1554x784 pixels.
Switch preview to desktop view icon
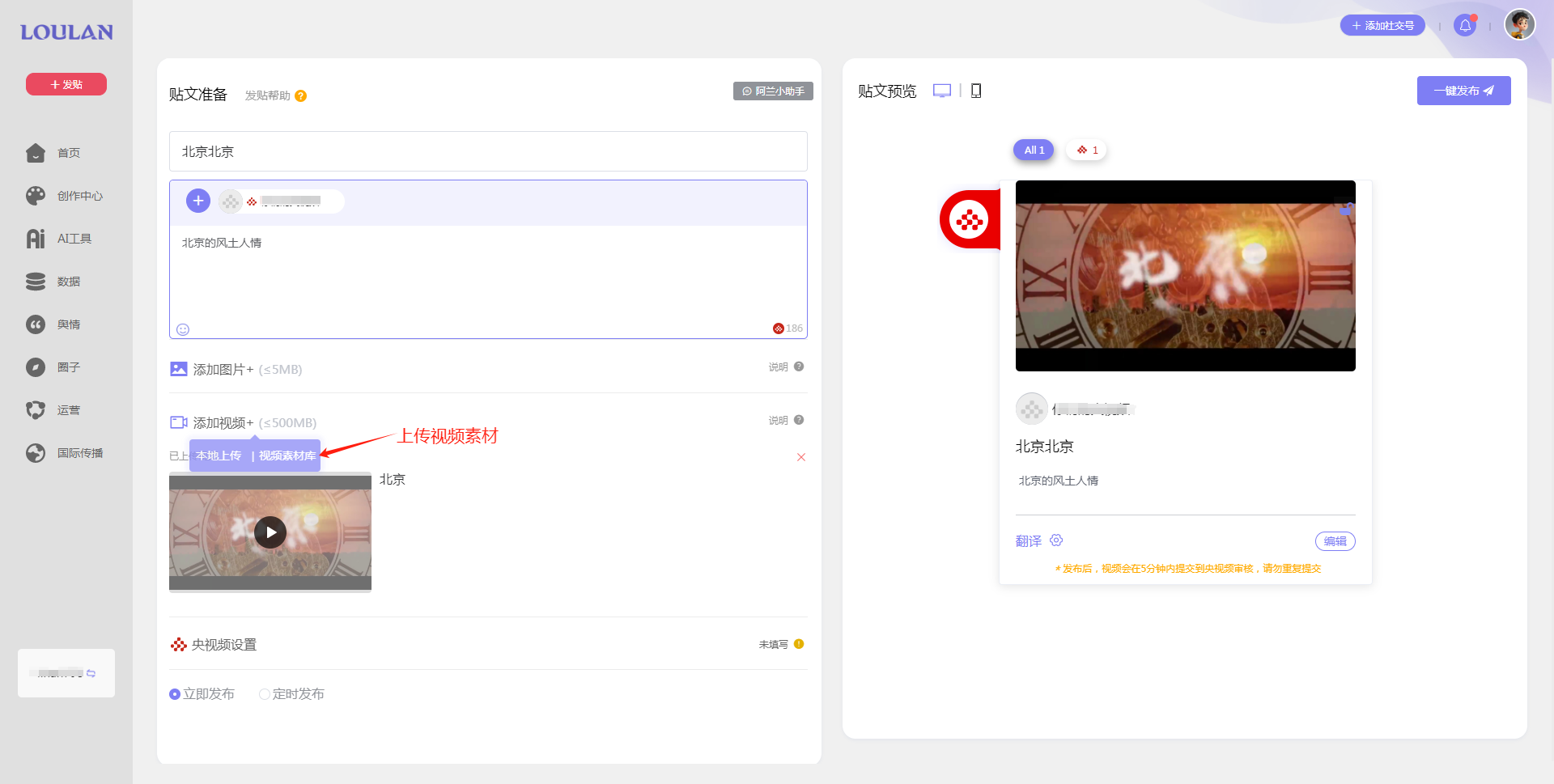pos(942,91)
